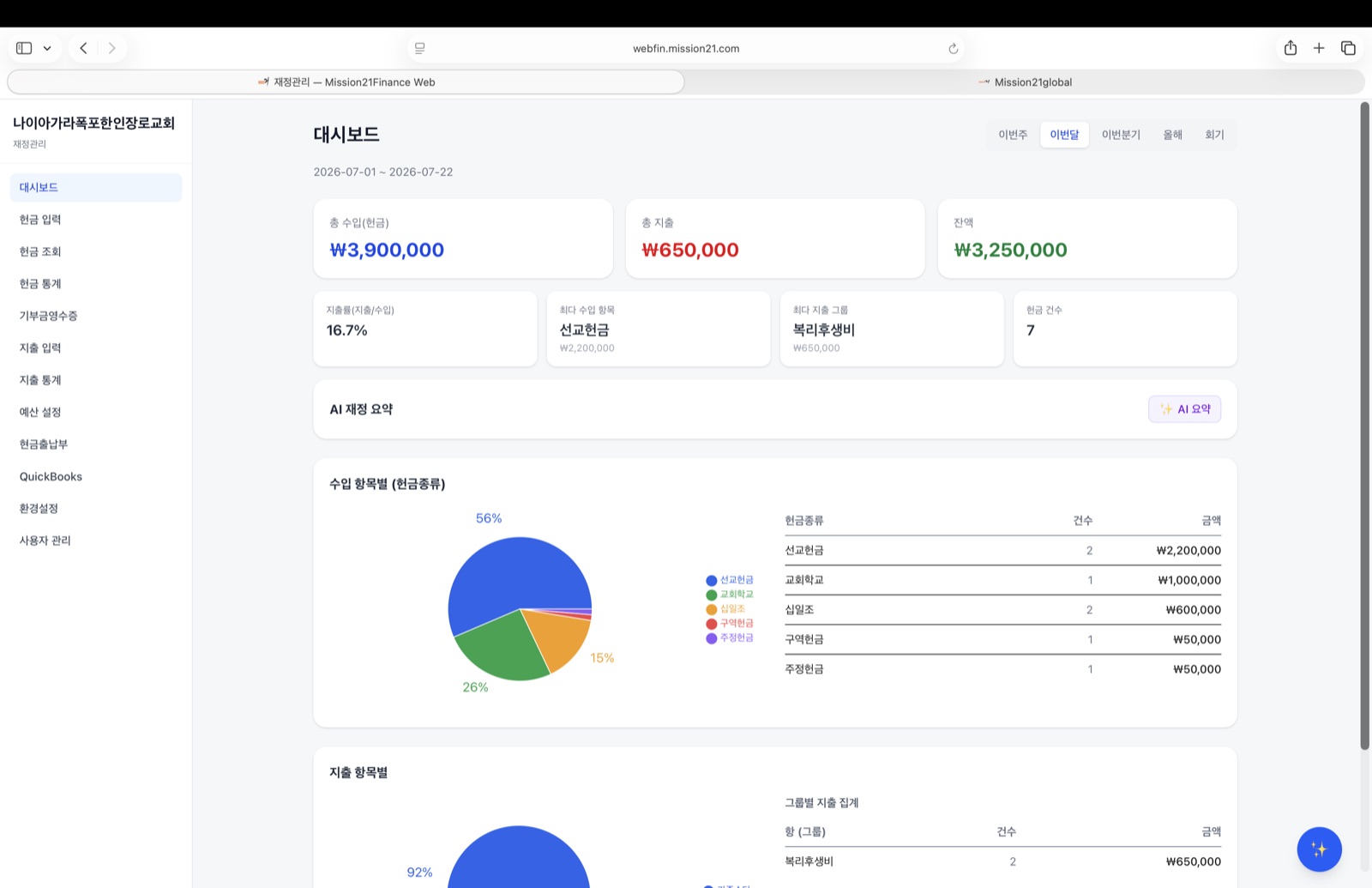The width and height of the screenshot is (1372, 888).
Task: Click the church name 나이아가라폭포한인장로교회
Action: click(93, 124)
